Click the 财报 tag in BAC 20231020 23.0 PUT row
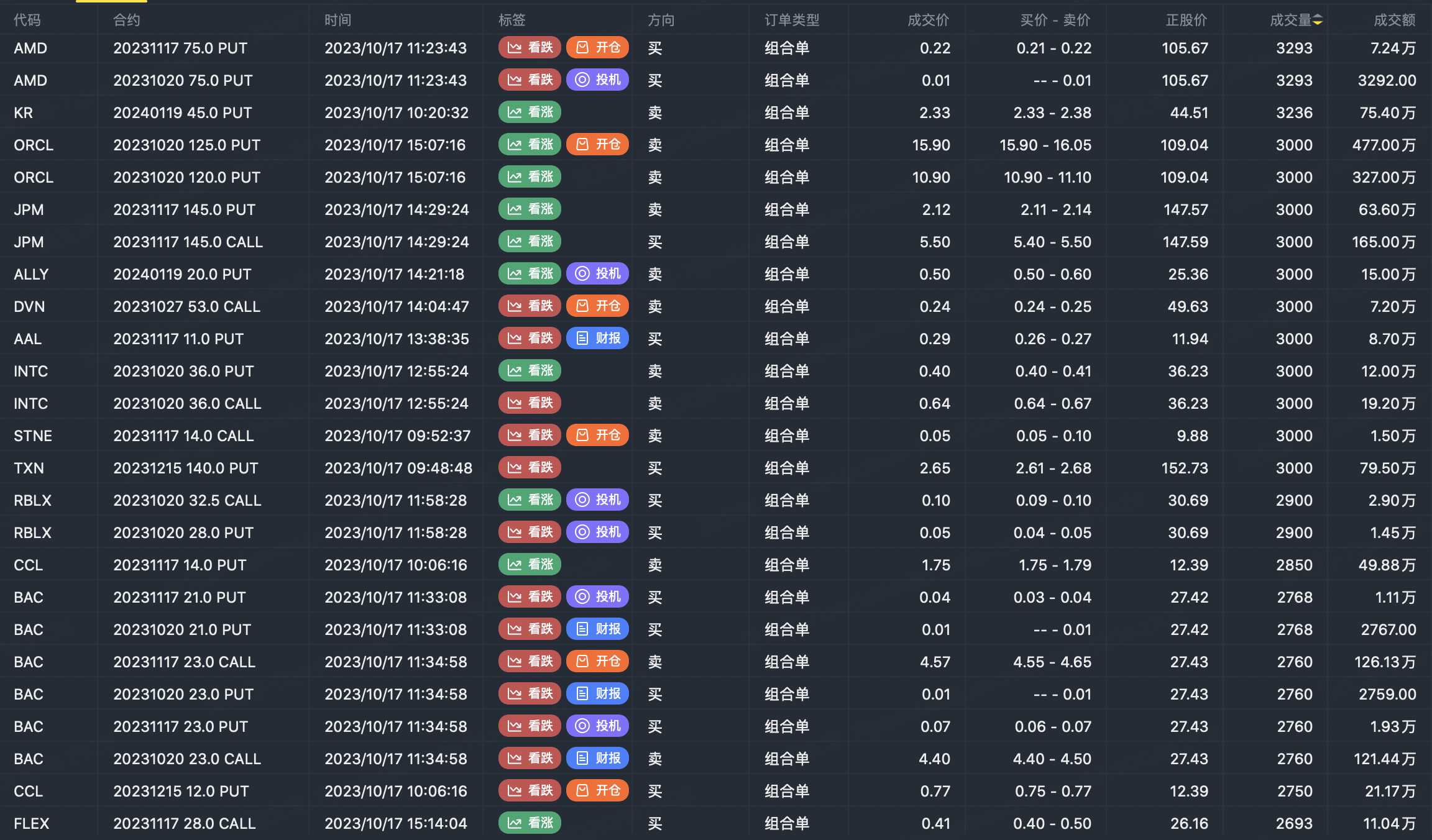 [x=598, y=694]
